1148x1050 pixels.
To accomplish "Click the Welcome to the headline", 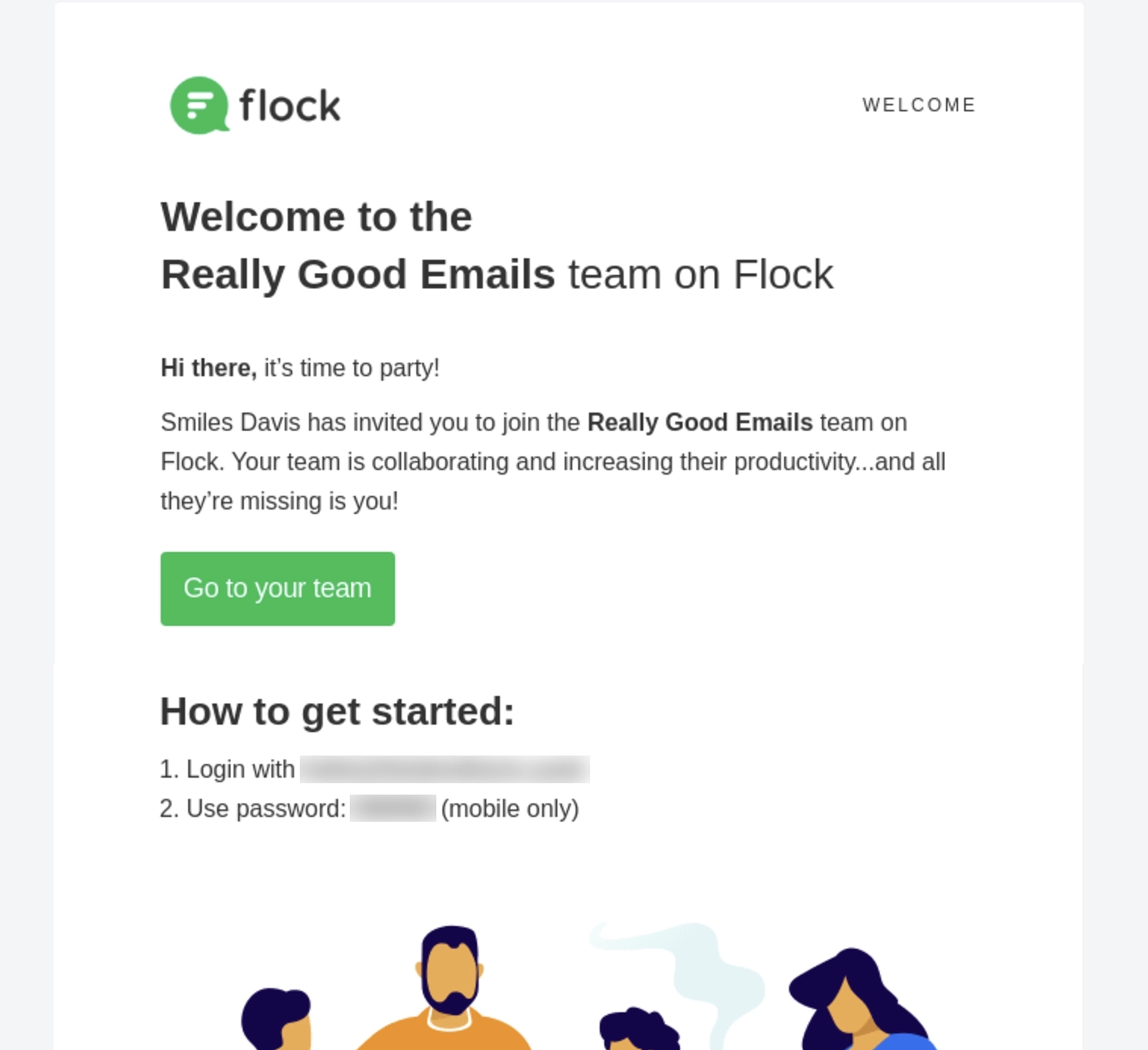I will click(x=316, y=216).
